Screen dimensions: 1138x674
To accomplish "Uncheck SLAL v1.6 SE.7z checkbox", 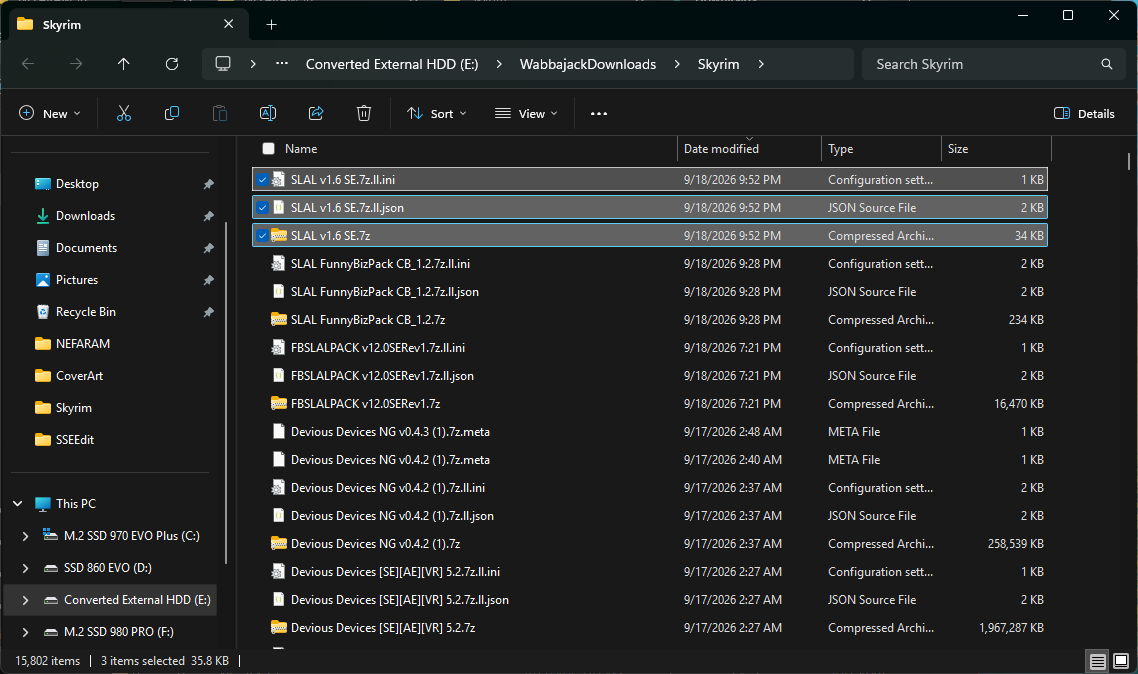I will pos(263,236).
